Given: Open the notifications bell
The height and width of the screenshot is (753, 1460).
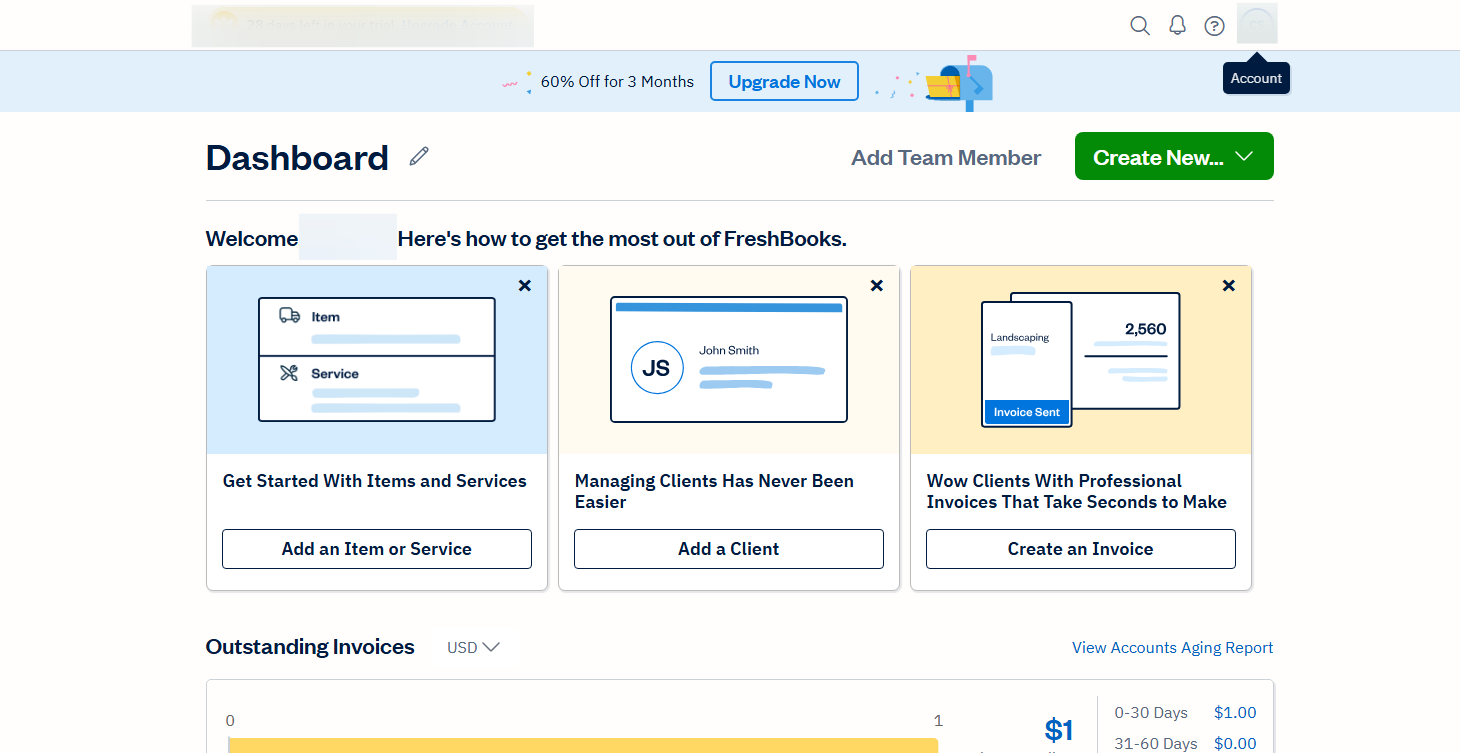Looking at the screenshot, I should coord(1177,26).
